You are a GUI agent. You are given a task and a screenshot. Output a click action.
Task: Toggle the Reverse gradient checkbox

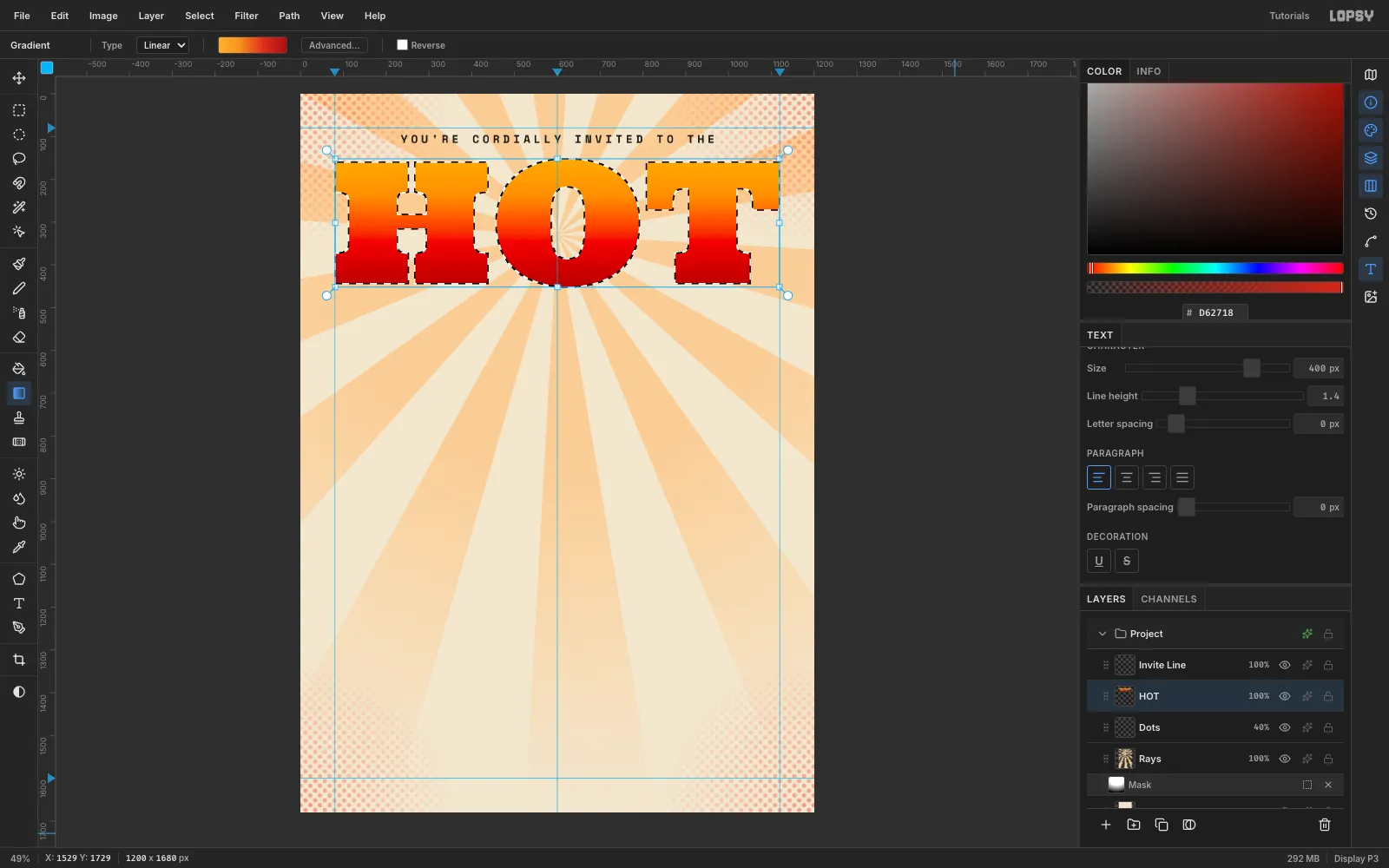point(402,45)
